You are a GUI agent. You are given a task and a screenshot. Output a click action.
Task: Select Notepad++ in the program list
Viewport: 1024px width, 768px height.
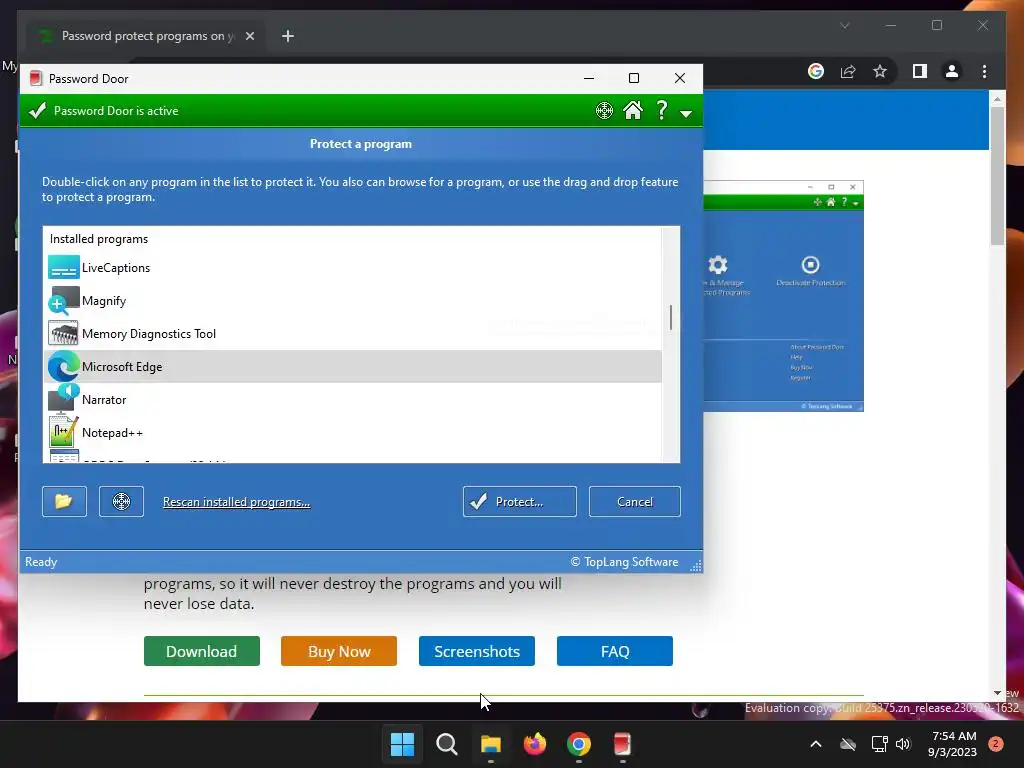(x=353, y=432)
